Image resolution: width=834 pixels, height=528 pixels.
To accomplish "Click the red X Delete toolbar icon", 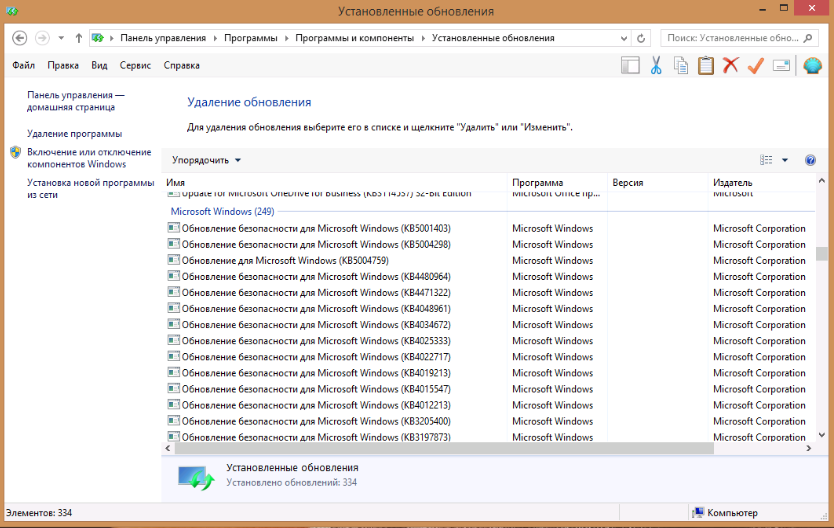I will (731, 65).
